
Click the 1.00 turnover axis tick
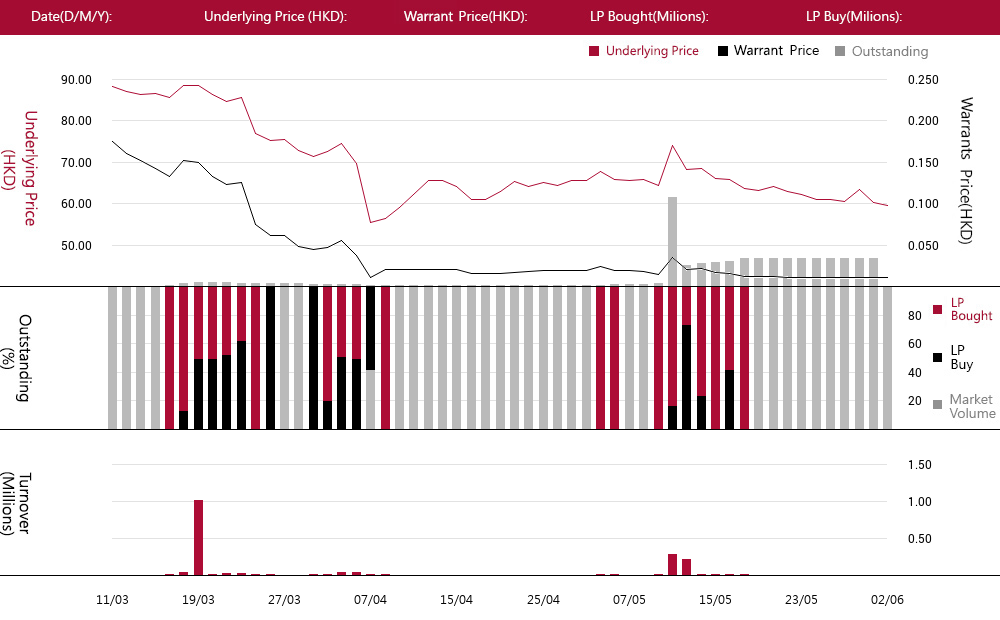[x=920, y=502]
